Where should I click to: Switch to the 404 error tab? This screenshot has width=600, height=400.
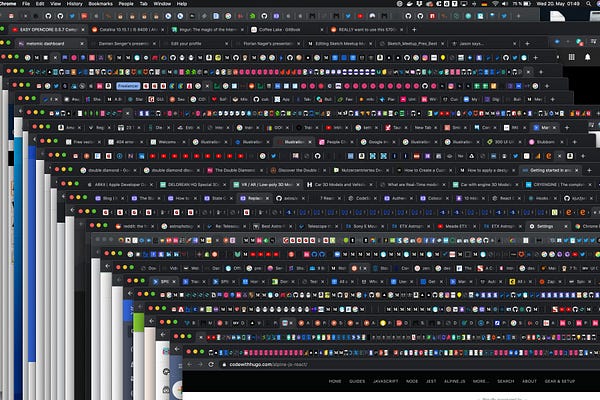[x=126, y=142]
